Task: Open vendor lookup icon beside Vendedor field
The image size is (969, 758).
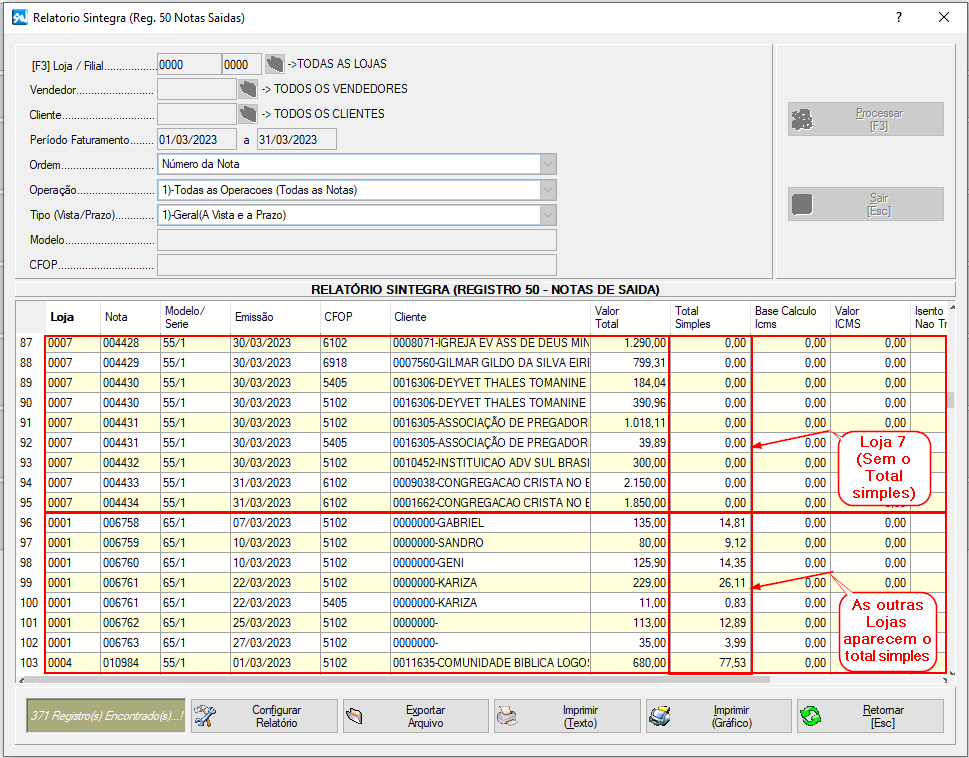Action: click(x=248, y=89)
